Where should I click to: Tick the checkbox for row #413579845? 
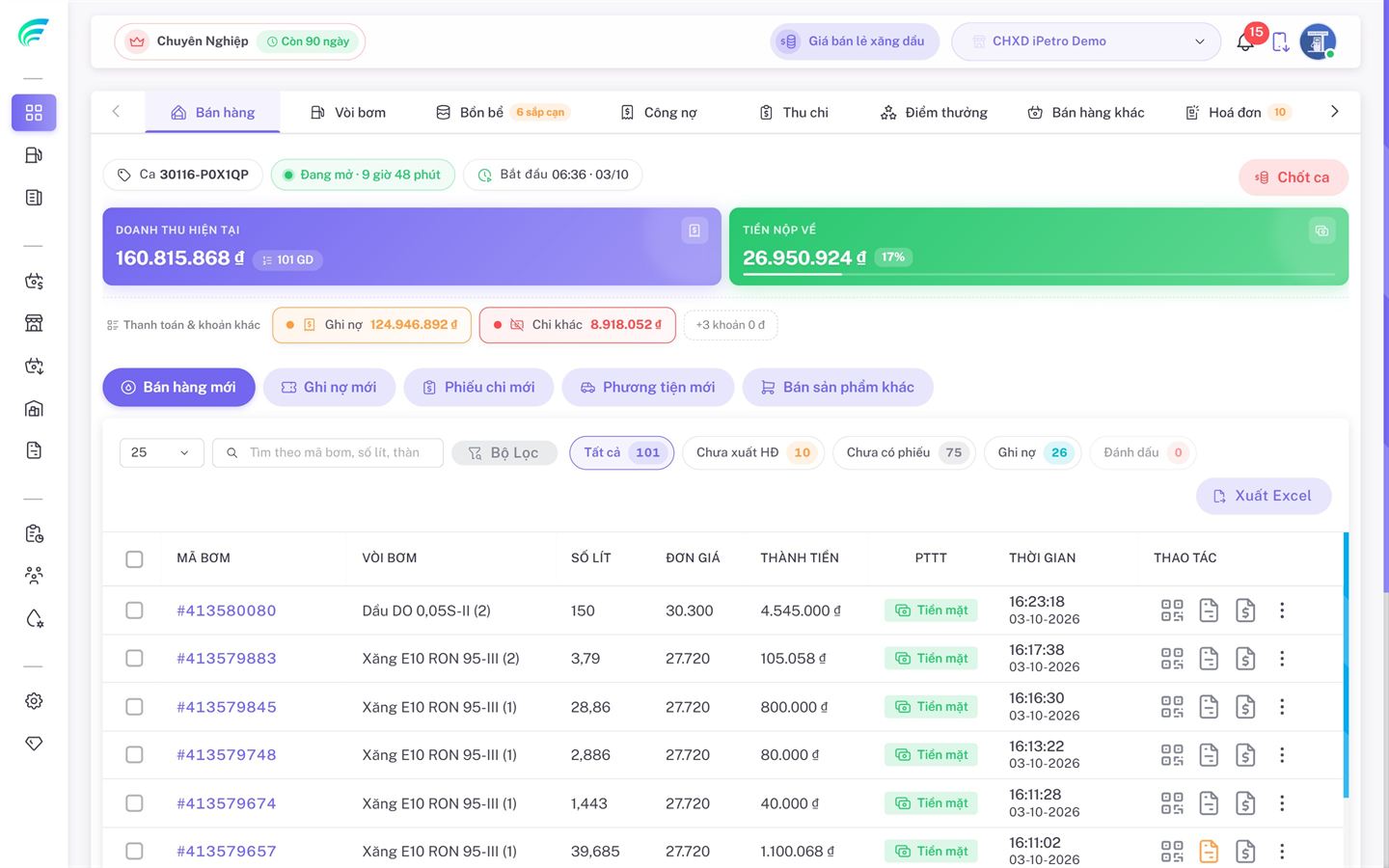pyautogui.click(x=134, y=707)
